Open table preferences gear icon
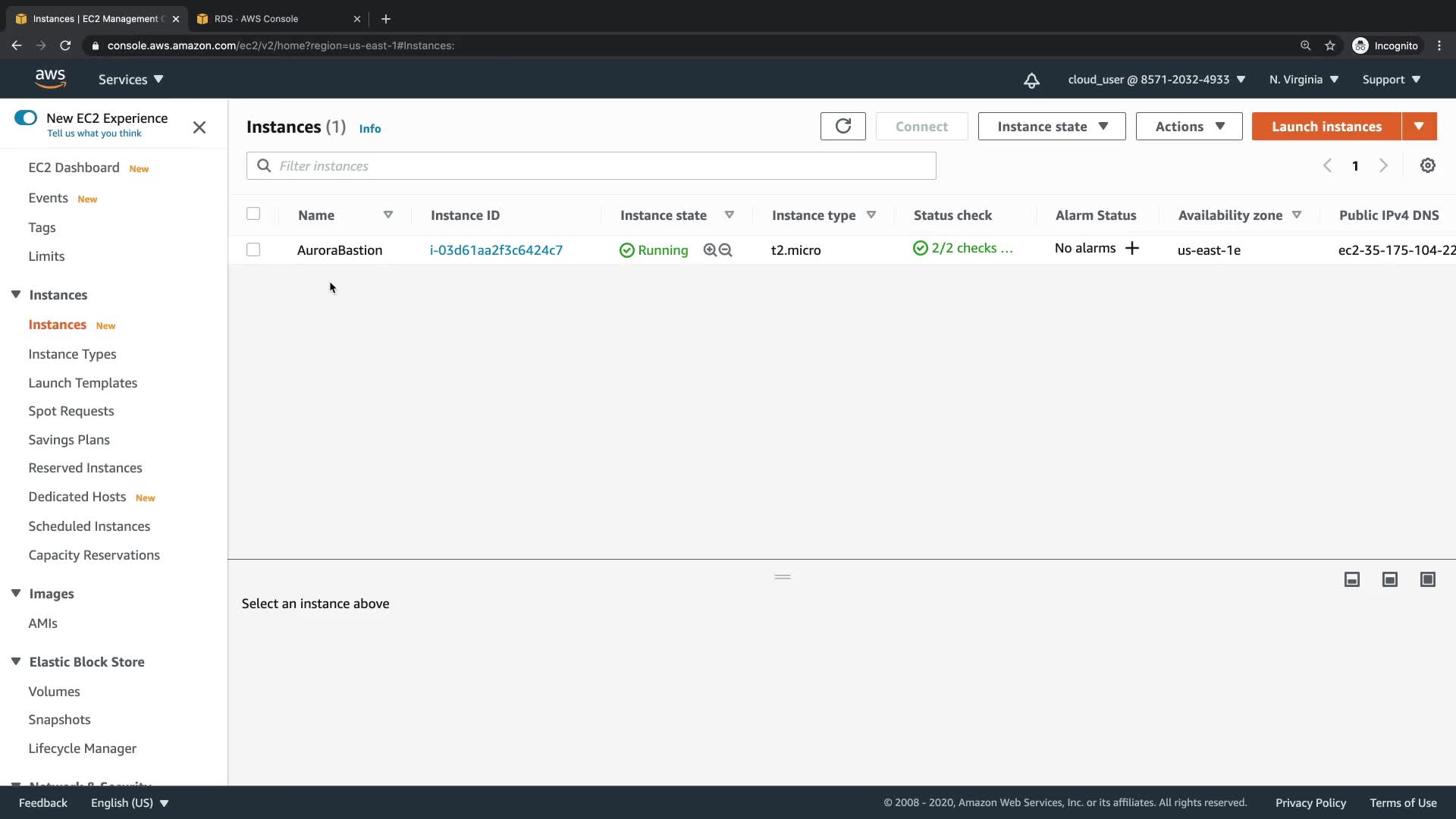Viewport: 1456px width, 819px height. pyautogui.click(x=1427, y=166)
